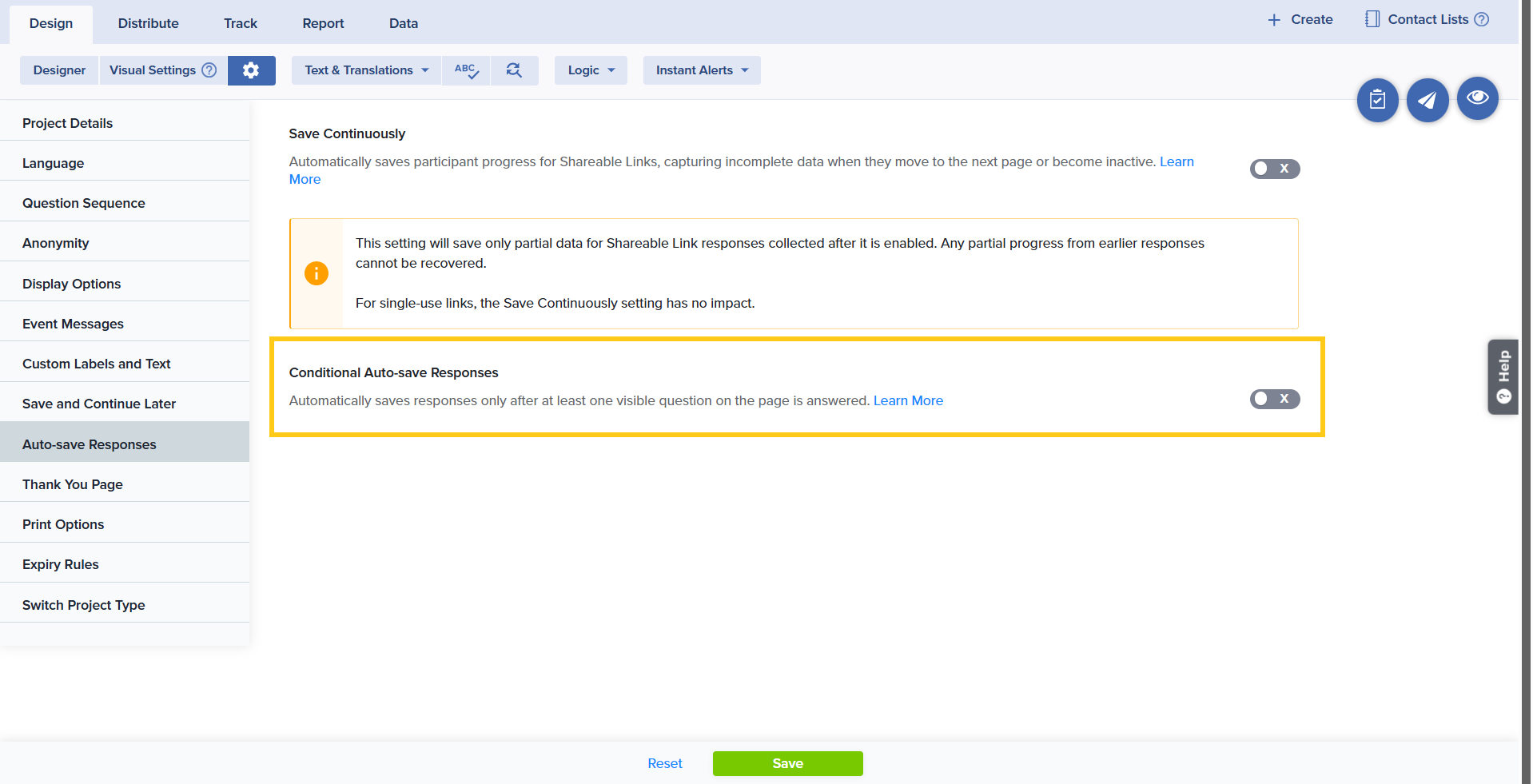The height and width of the screenshot is (784, 1533).
Task: Click the eye preview round button
Action: pyautogui.click(x=1477, y=98)
